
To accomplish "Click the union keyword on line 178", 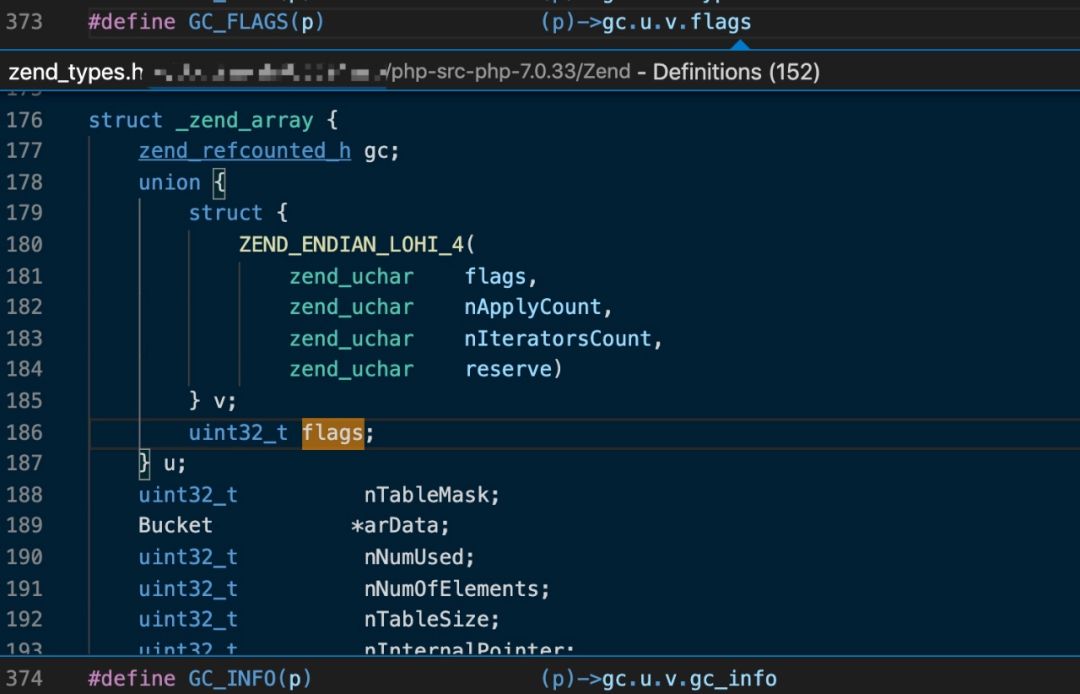I will [169, 182].
